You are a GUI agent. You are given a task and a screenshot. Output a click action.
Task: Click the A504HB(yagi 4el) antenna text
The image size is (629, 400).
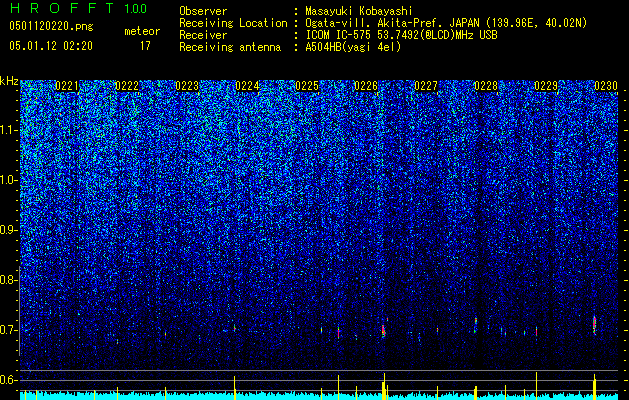[x=353, y=47]
